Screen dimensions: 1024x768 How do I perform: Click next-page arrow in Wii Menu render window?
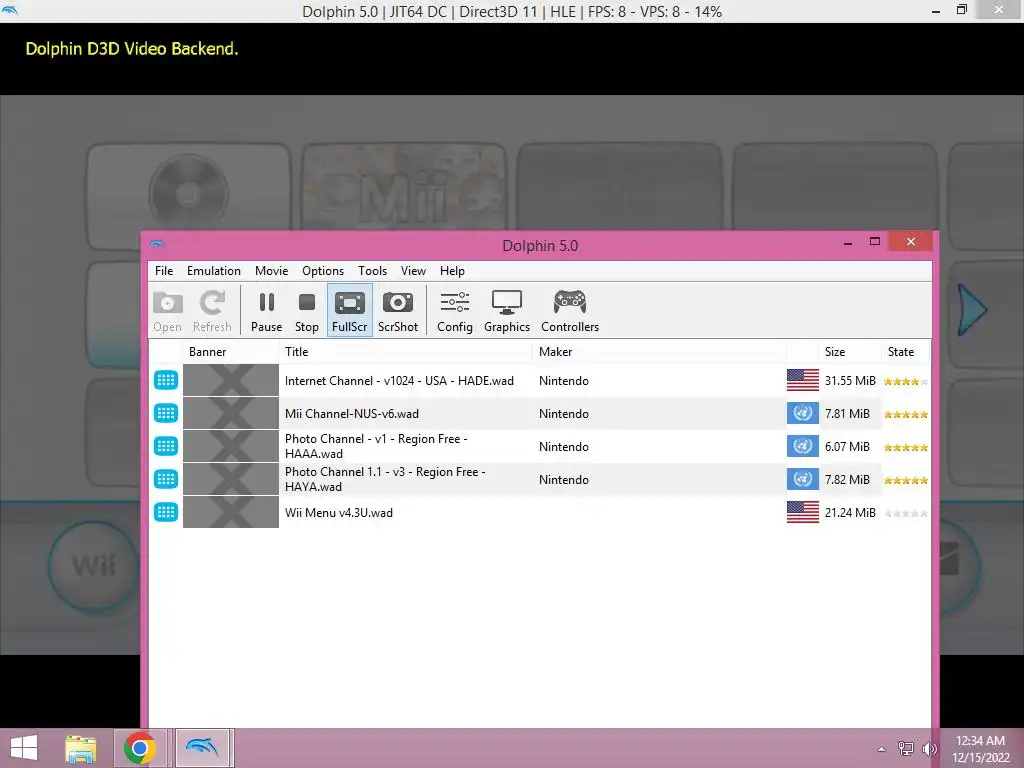pos(972,310)
